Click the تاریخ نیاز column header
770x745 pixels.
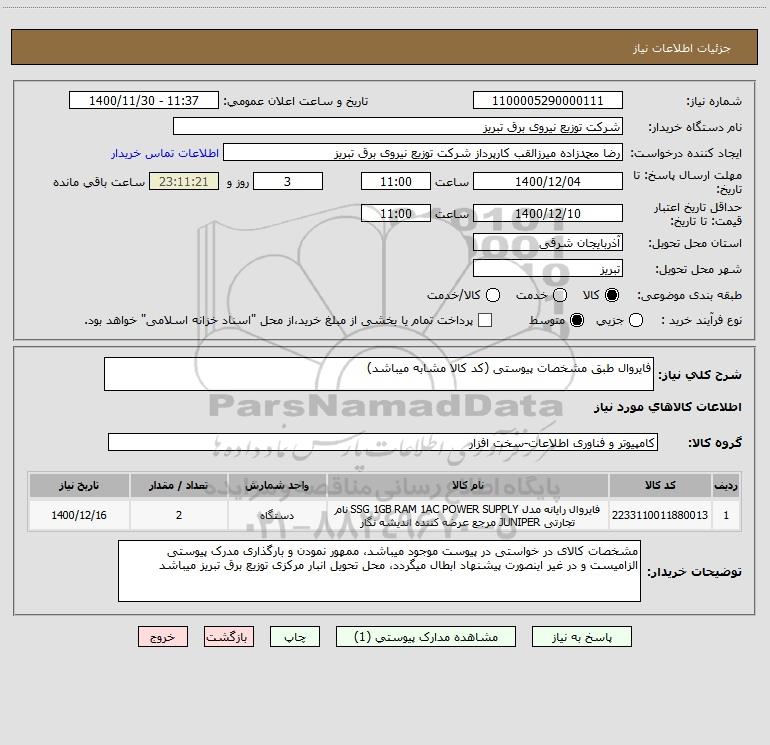point(79,486)
